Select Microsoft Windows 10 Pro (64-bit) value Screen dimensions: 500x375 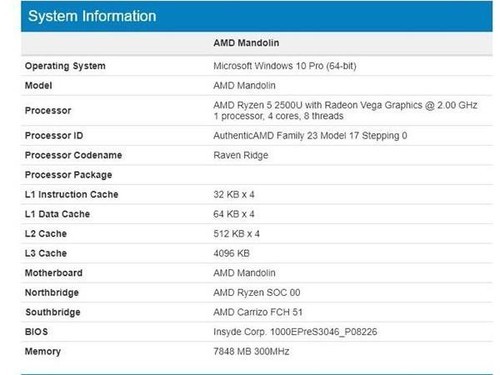coord(285,66)
